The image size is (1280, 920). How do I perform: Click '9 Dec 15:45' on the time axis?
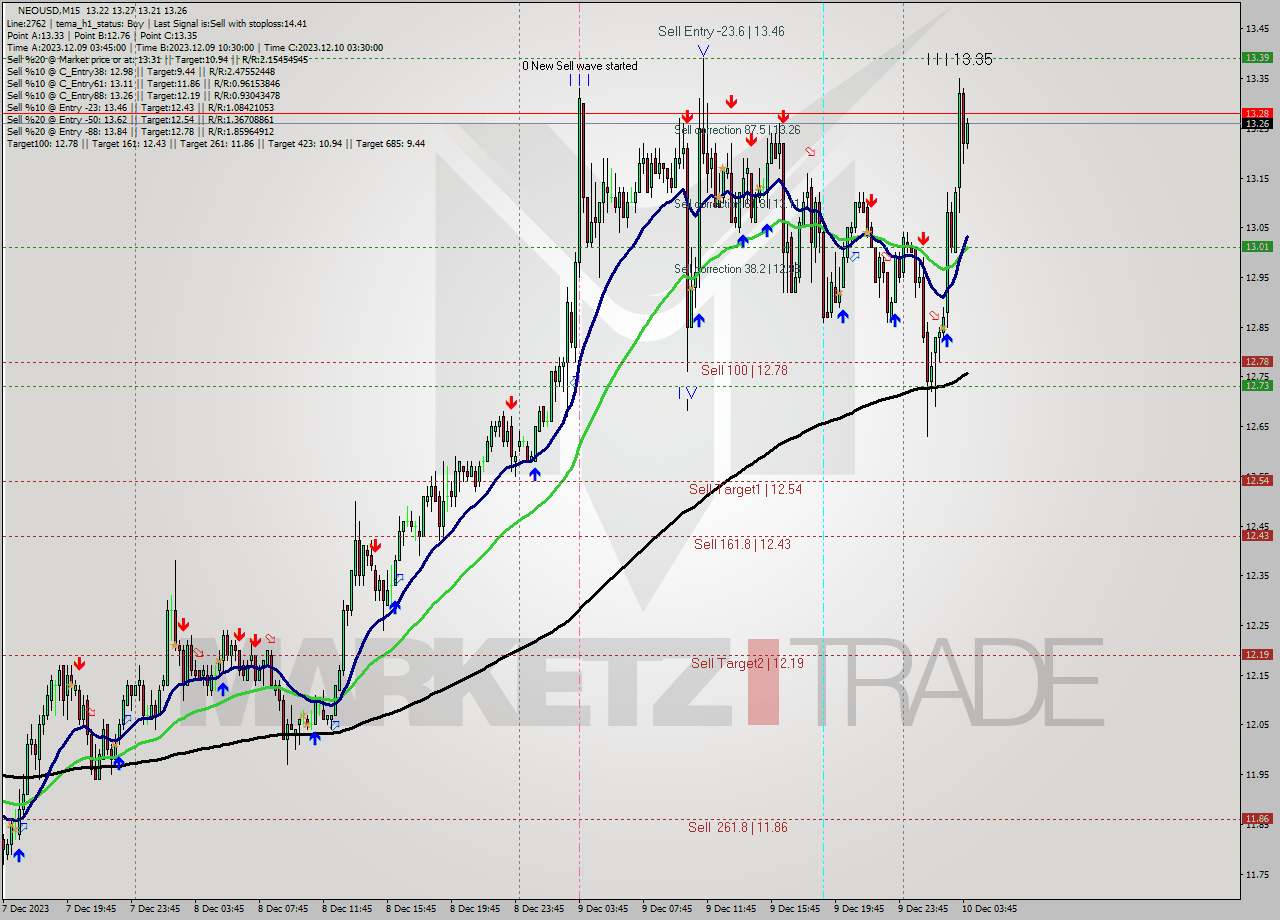(x=793, y=909)
